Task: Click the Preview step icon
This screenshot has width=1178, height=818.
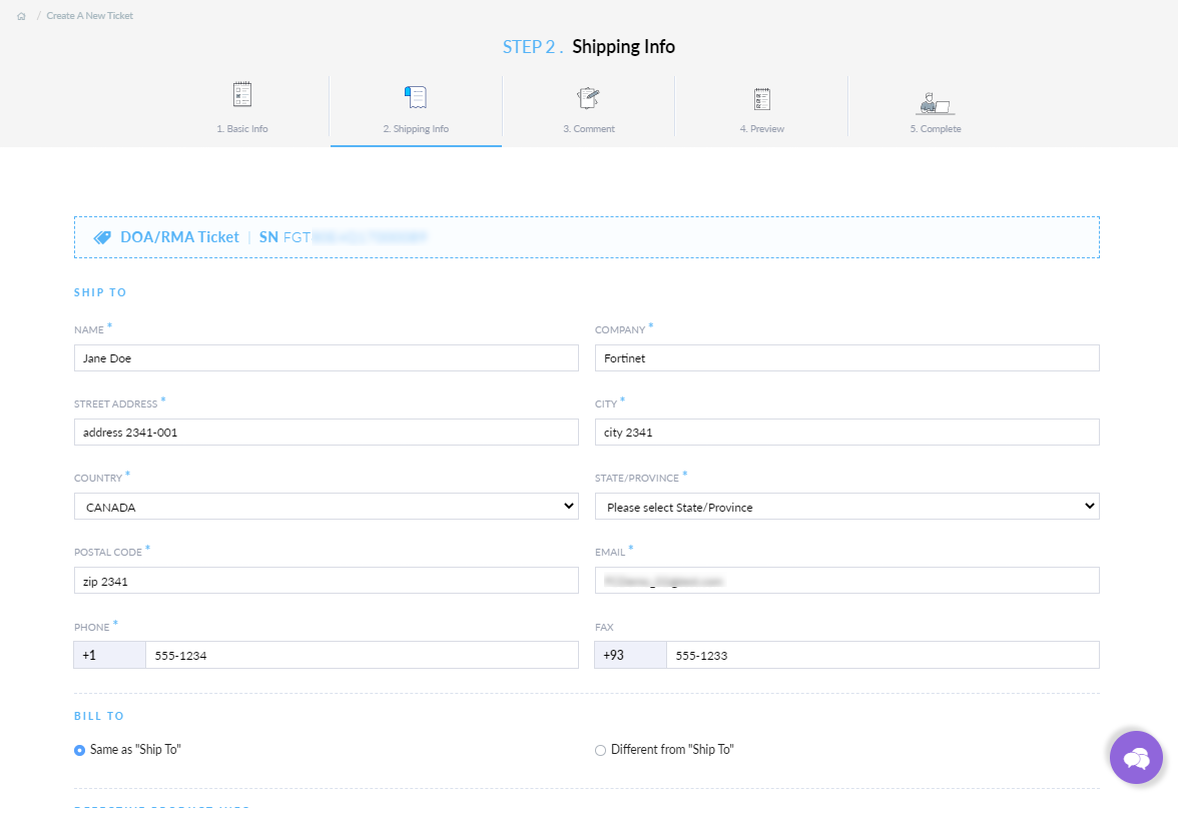Action: click(762, 98)
